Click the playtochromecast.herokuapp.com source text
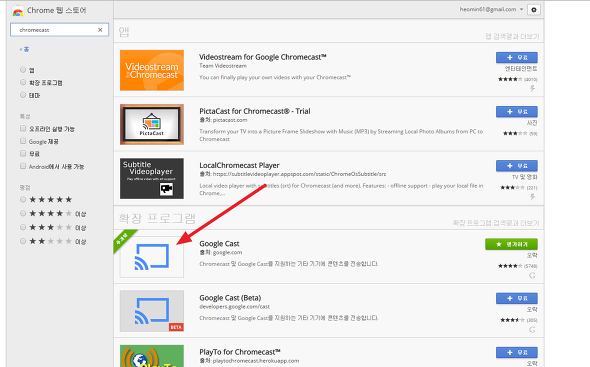Viewport: 590px width, 367px height. pyautogui.click(x=256, y=361)
